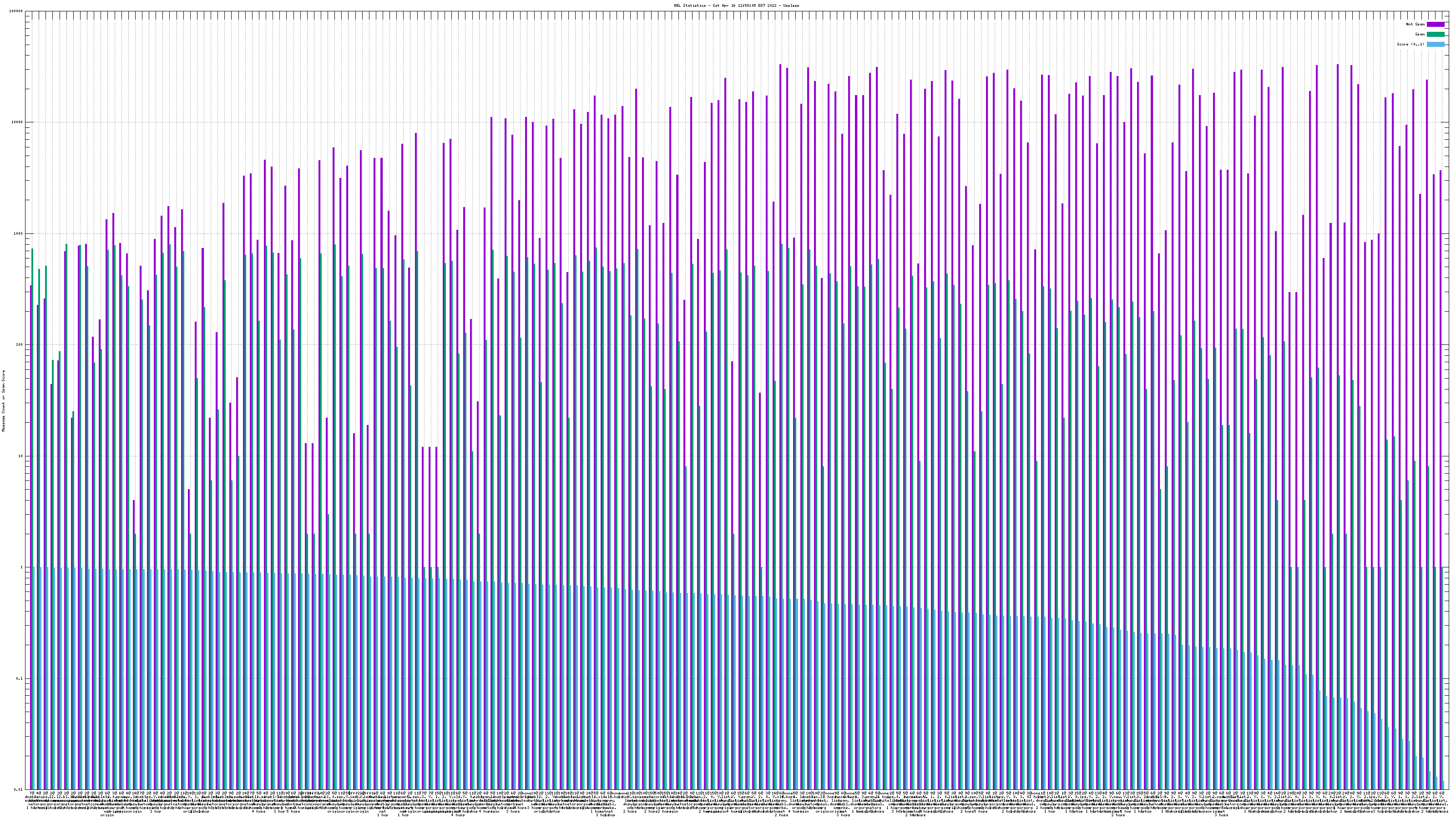Click the 1 y-axis tick label
Screen dimensions: 1456x819
pyautogui.click(x=22, y=567)
